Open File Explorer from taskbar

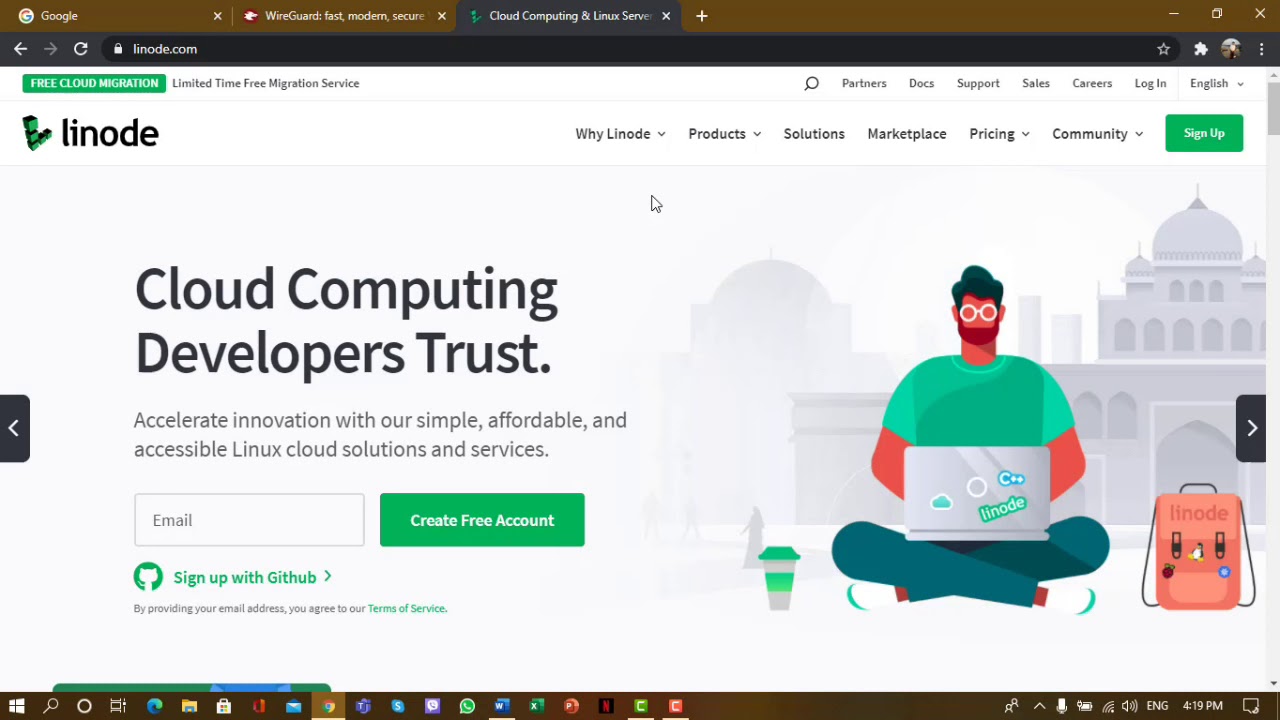point(189,706)
